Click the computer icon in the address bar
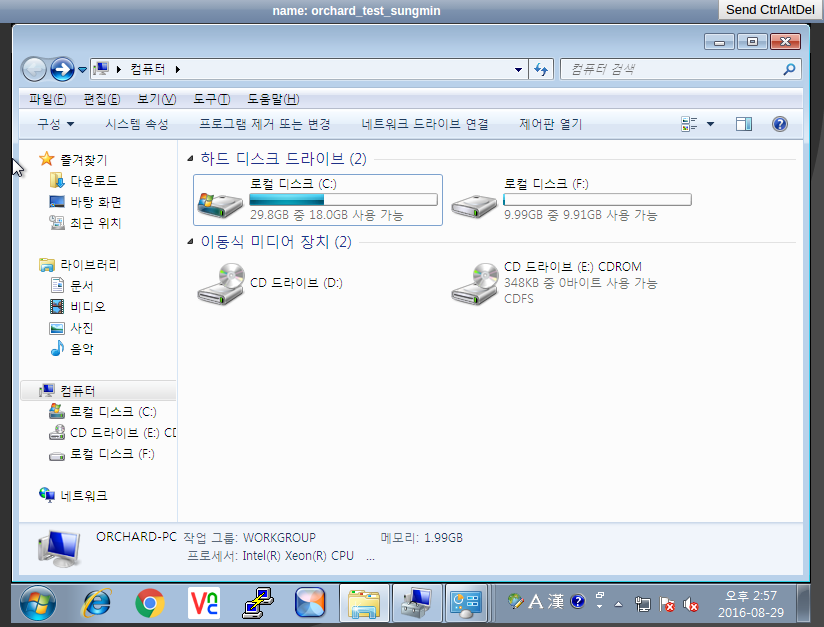Viewport: 824px width, 627px height. click(x=101, y=69)
